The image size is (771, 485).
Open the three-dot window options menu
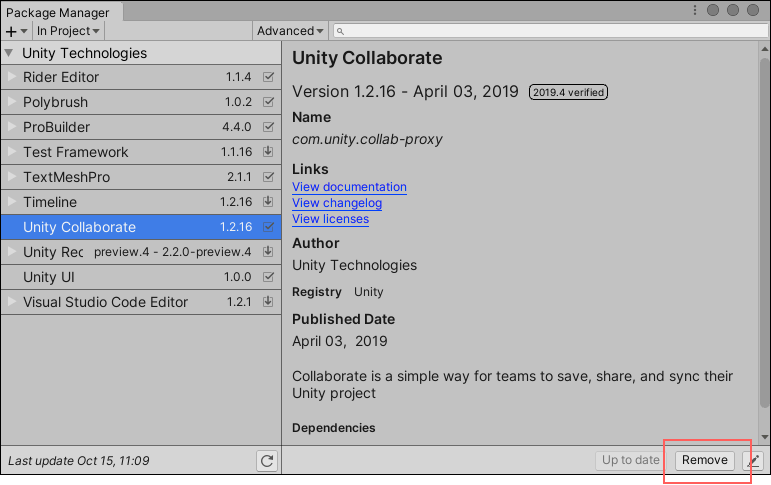click(x=695, y=10)
